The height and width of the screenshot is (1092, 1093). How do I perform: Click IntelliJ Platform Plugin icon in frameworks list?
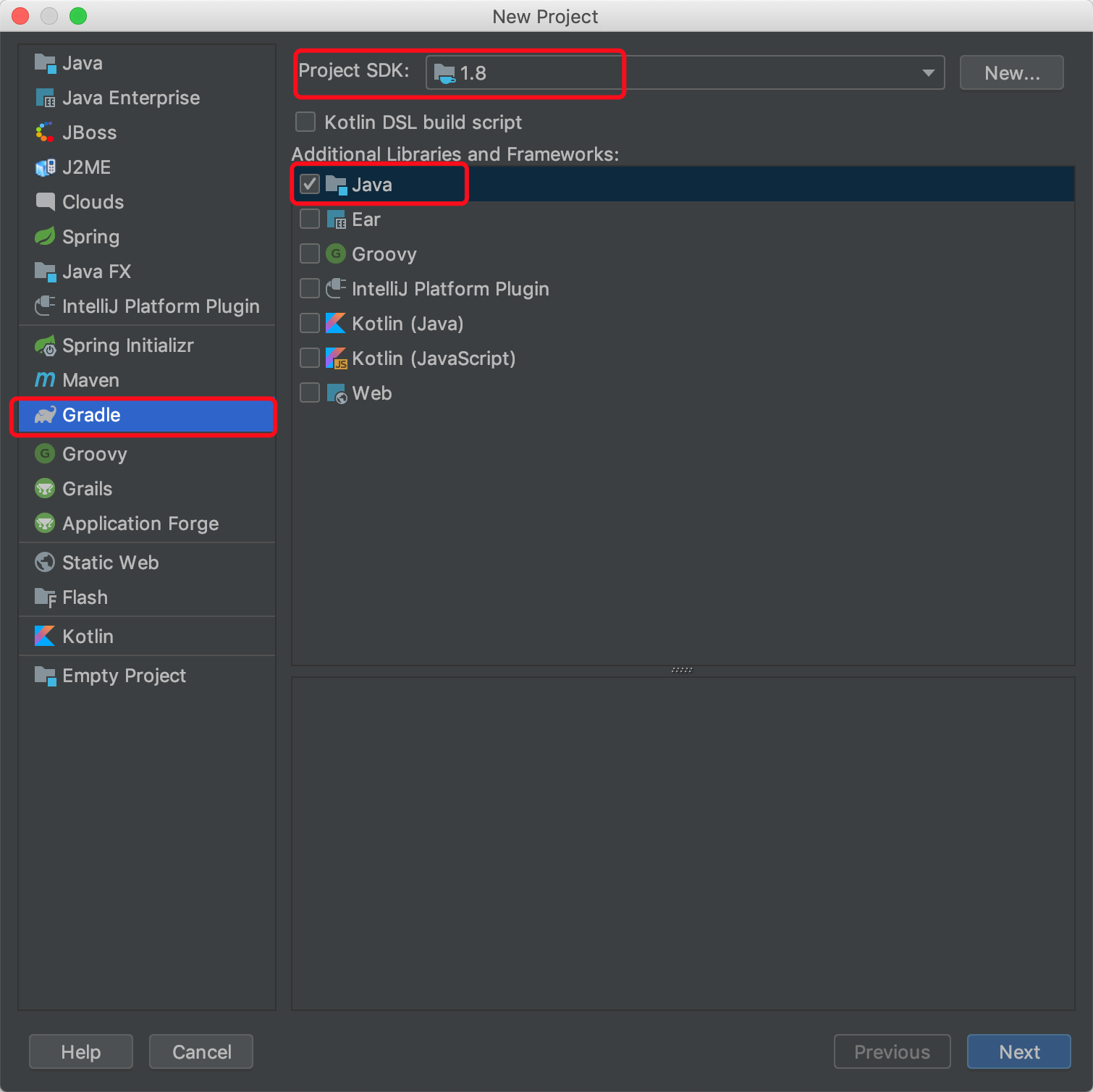336,289
